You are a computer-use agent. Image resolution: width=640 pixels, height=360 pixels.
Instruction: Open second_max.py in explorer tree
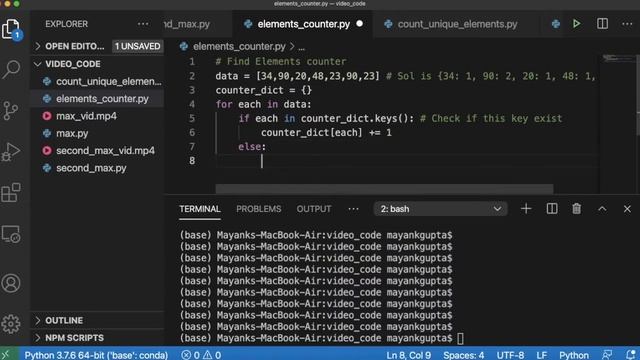[x=98, y=168]
